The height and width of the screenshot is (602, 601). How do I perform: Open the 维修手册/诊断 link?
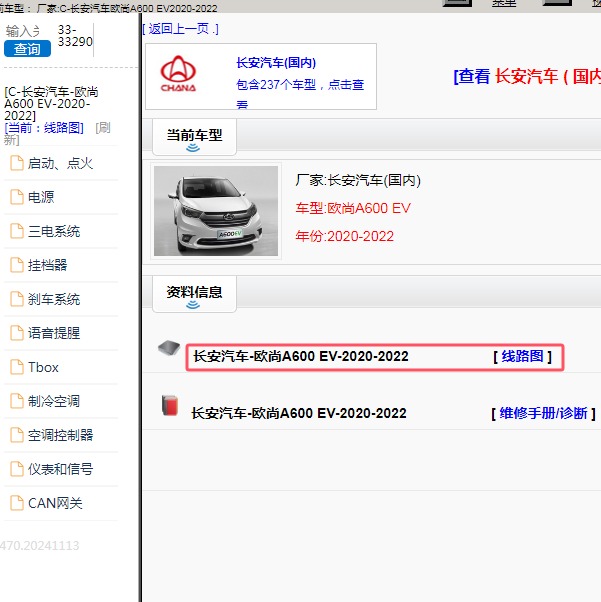pos(543,413)
